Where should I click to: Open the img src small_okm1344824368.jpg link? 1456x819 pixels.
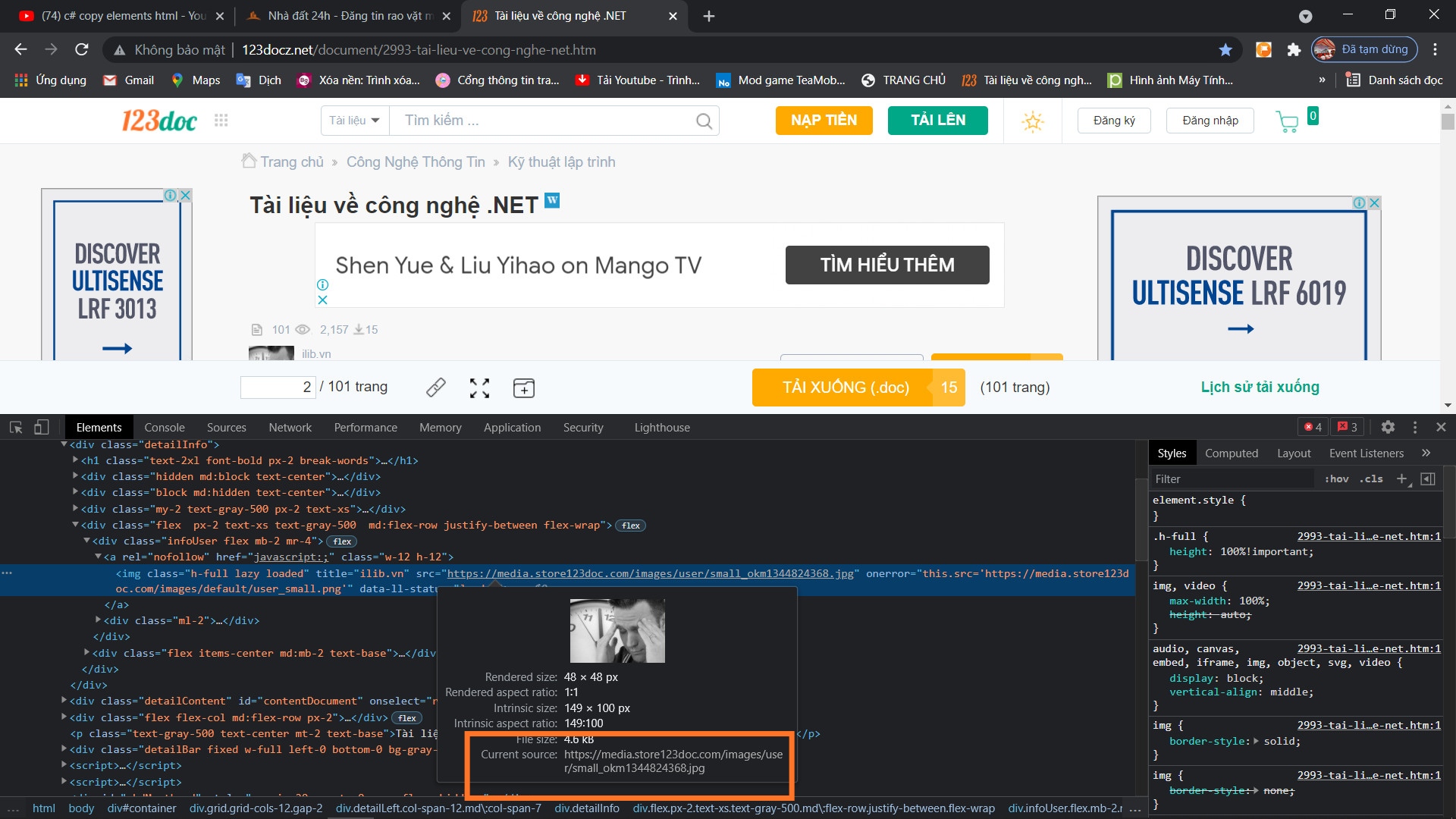650,573
